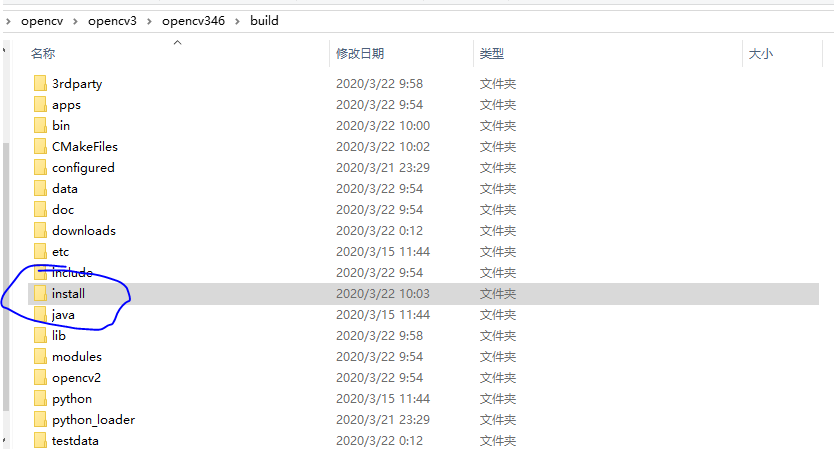
Task: Click the opencv2 folder icon
Action: coord(40,378)
